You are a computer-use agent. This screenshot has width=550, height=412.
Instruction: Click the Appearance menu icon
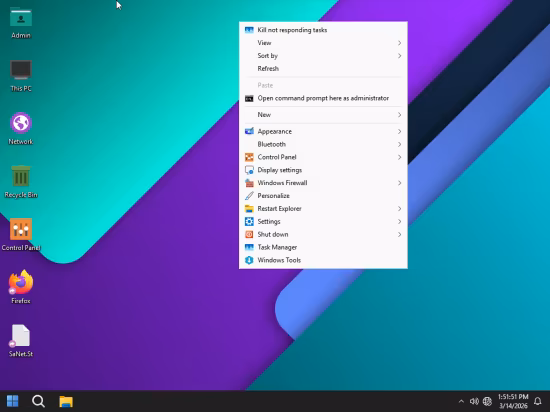point(249,131)
